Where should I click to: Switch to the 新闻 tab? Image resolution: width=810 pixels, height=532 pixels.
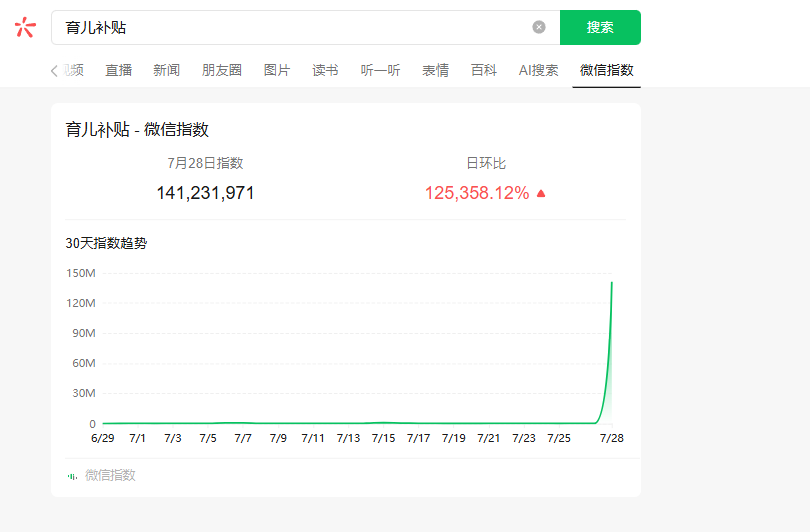point(166,70)
